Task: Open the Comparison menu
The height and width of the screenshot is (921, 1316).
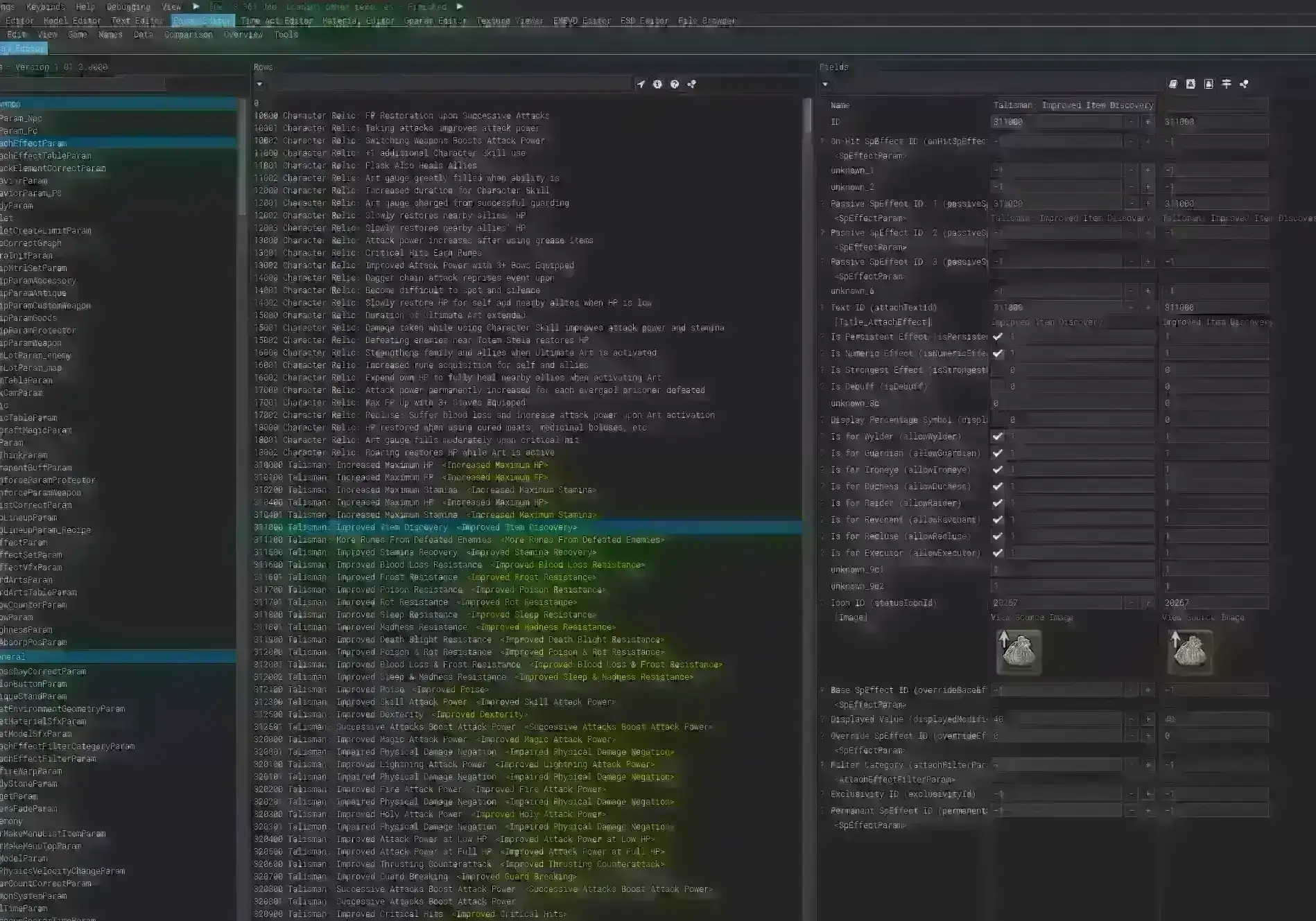Action: 188,35
